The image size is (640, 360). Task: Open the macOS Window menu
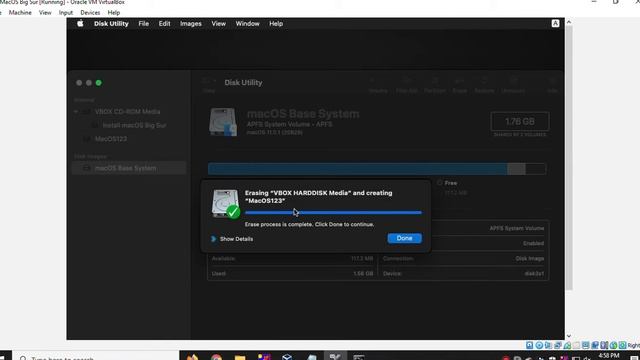coord(247,24)
